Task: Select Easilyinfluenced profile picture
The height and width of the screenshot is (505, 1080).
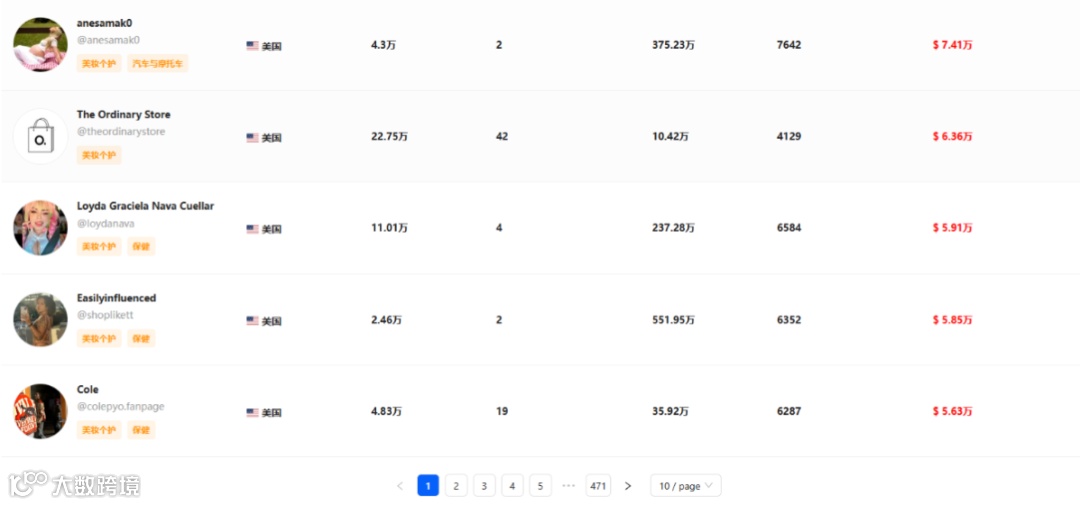Action: tap(41, 320)
